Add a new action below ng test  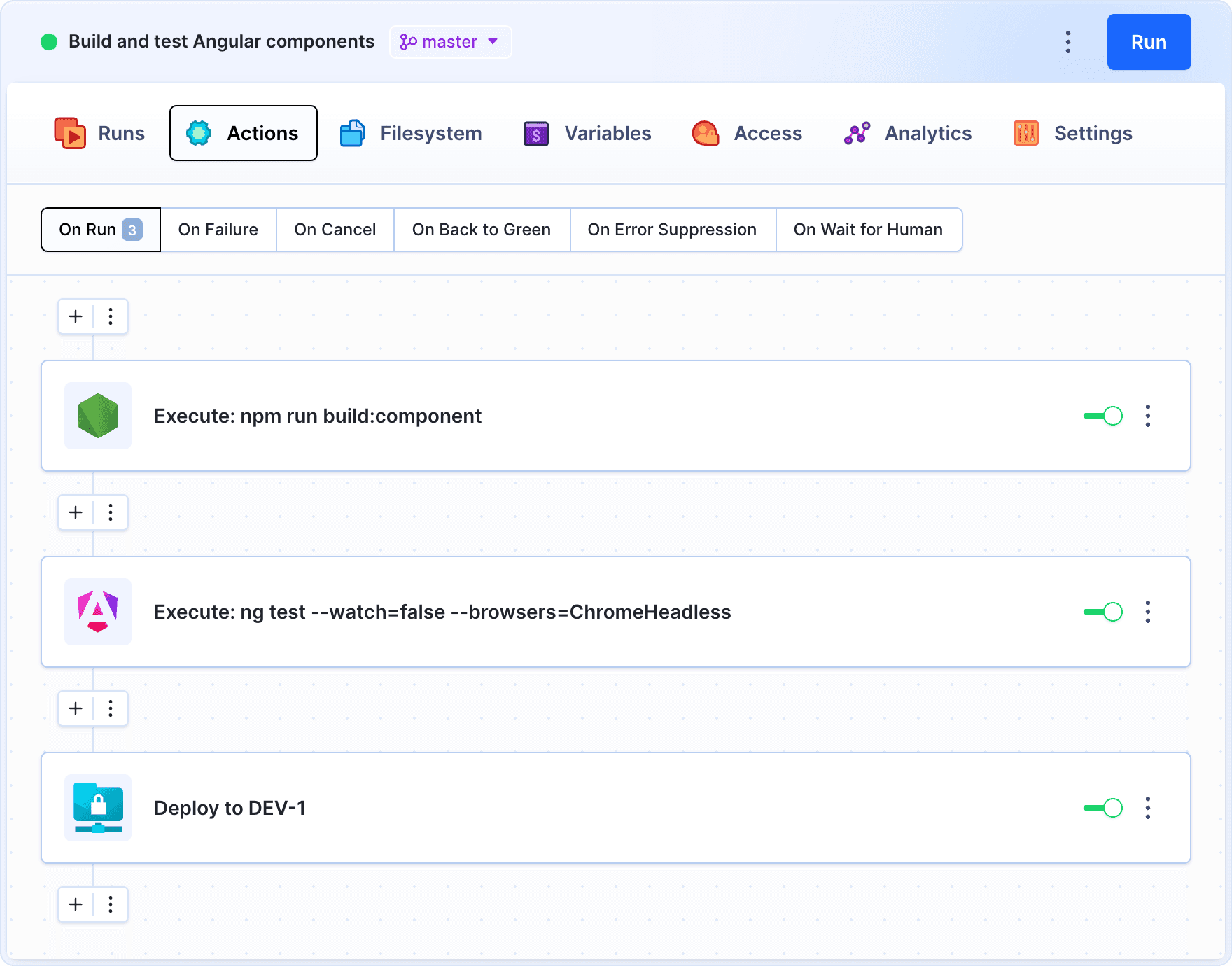click(75, 708)
